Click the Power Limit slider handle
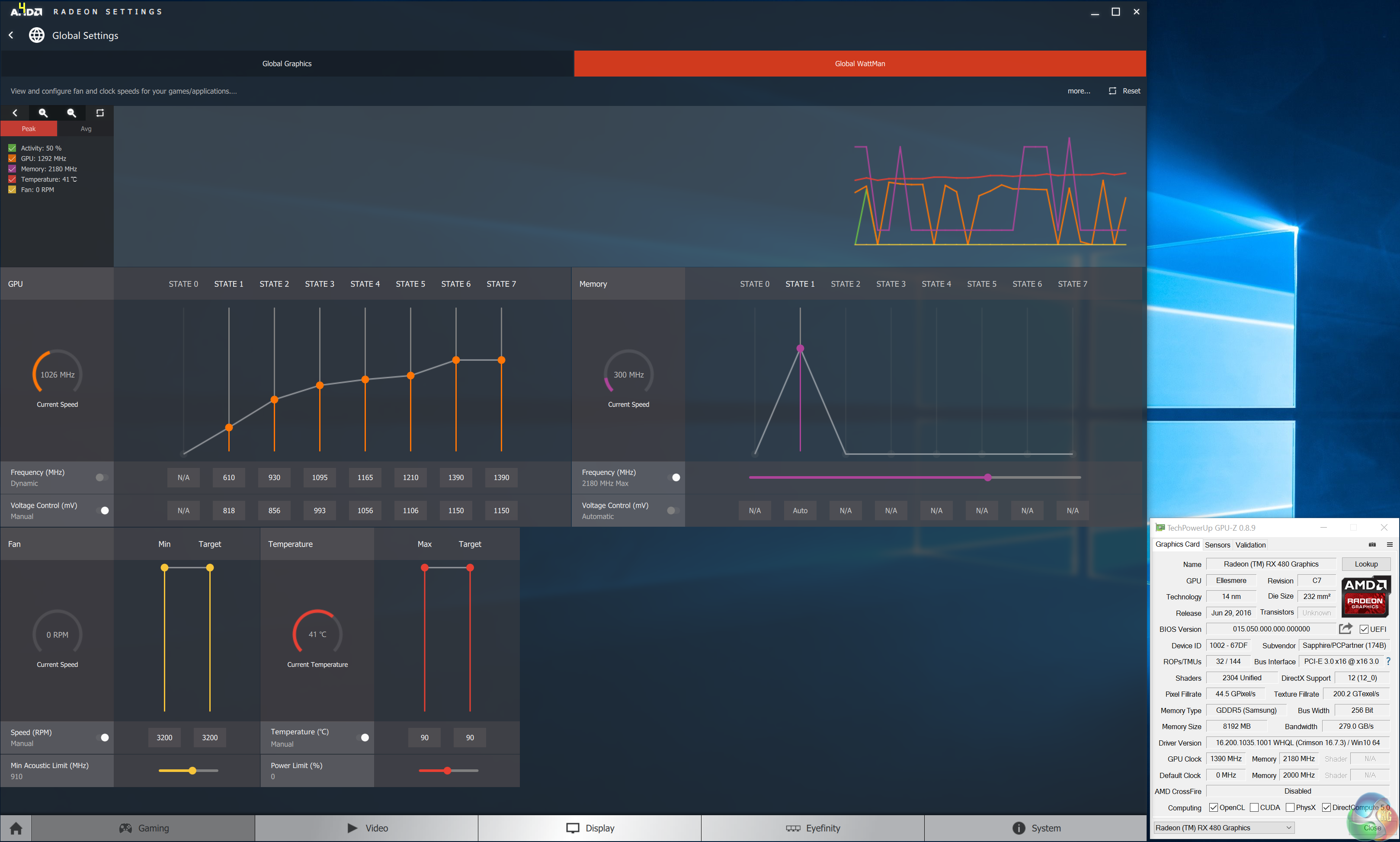The width and height of the screenshot is (1400, 842). pyautogui.click(x=448, y=771)
